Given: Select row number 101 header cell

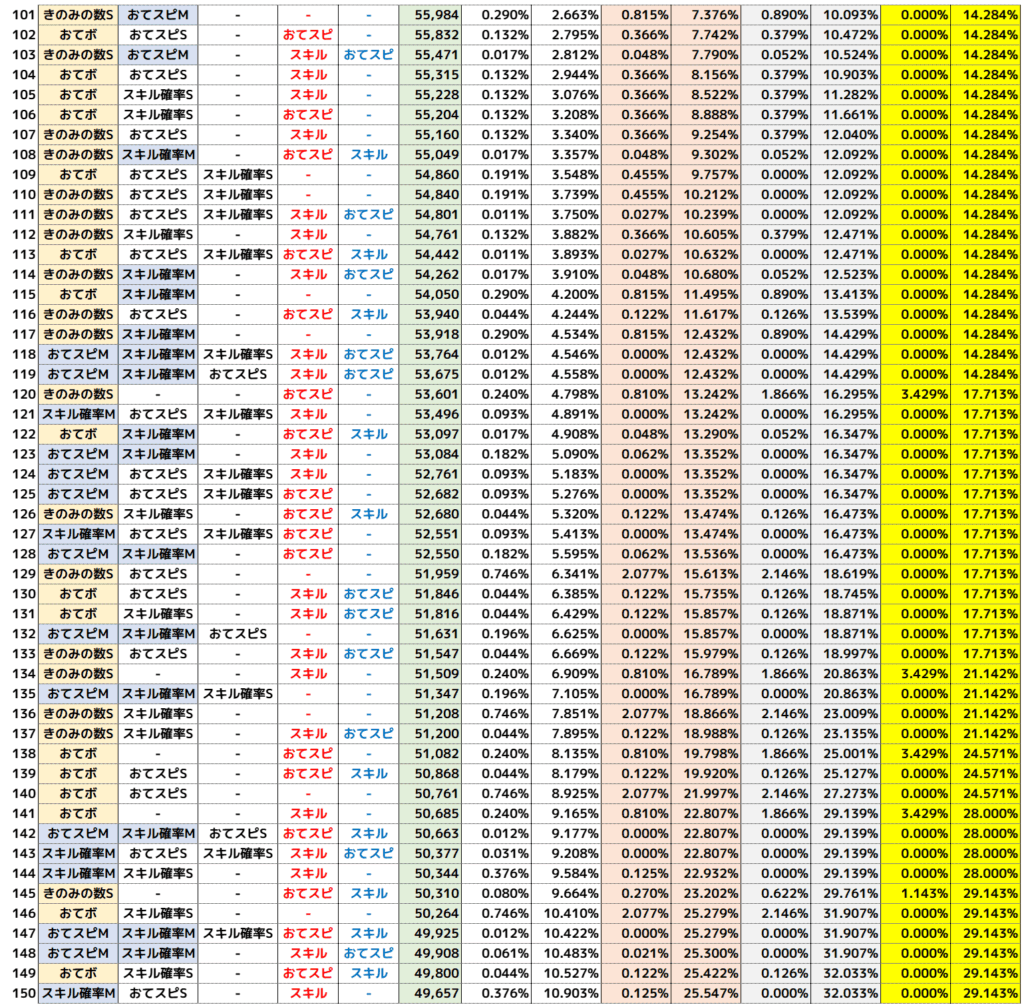Looking at the screenshot, I should (19, 15).
